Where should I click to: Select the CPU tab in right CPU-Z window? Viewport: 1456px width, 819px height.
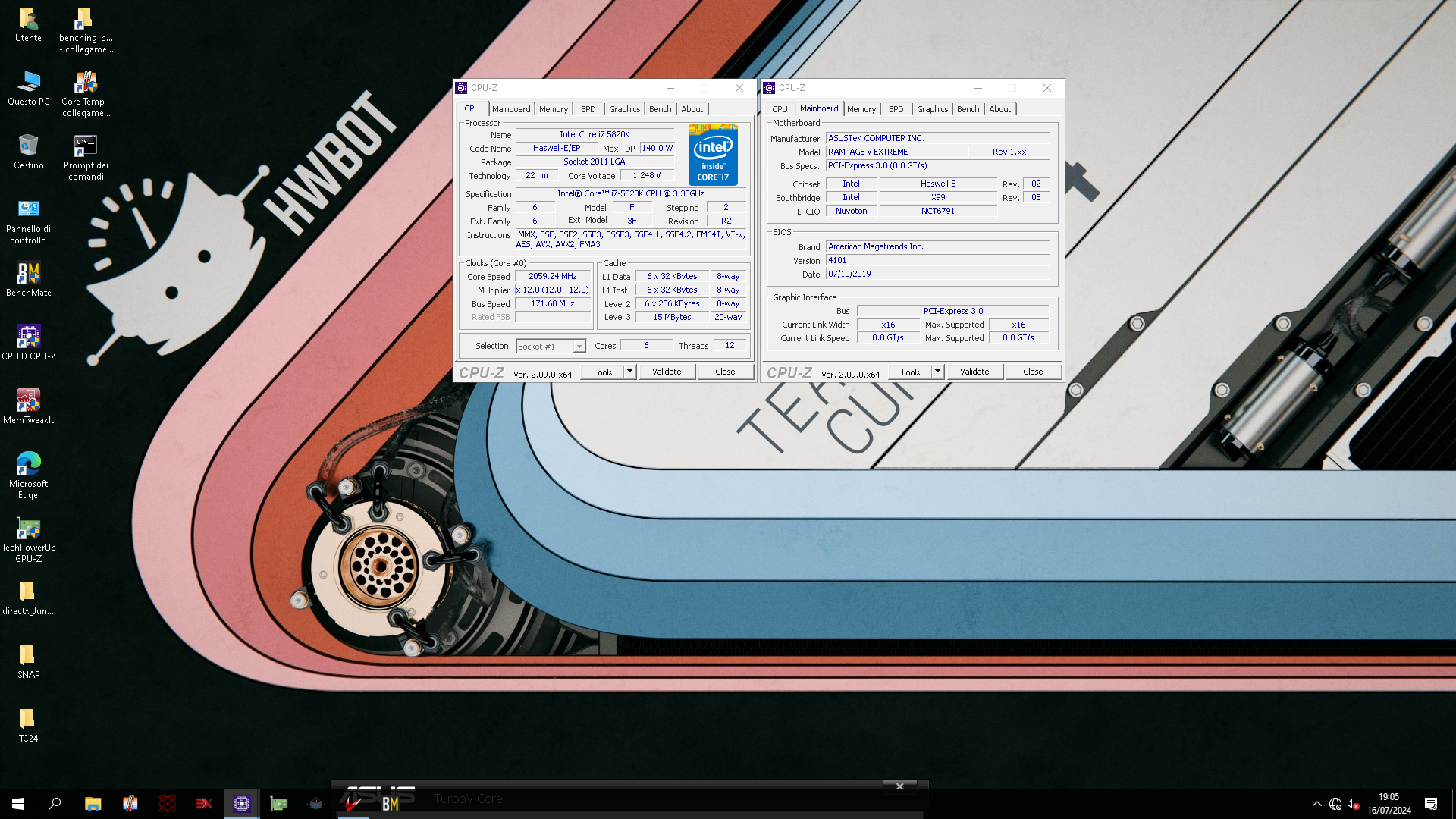pos(780,109)
